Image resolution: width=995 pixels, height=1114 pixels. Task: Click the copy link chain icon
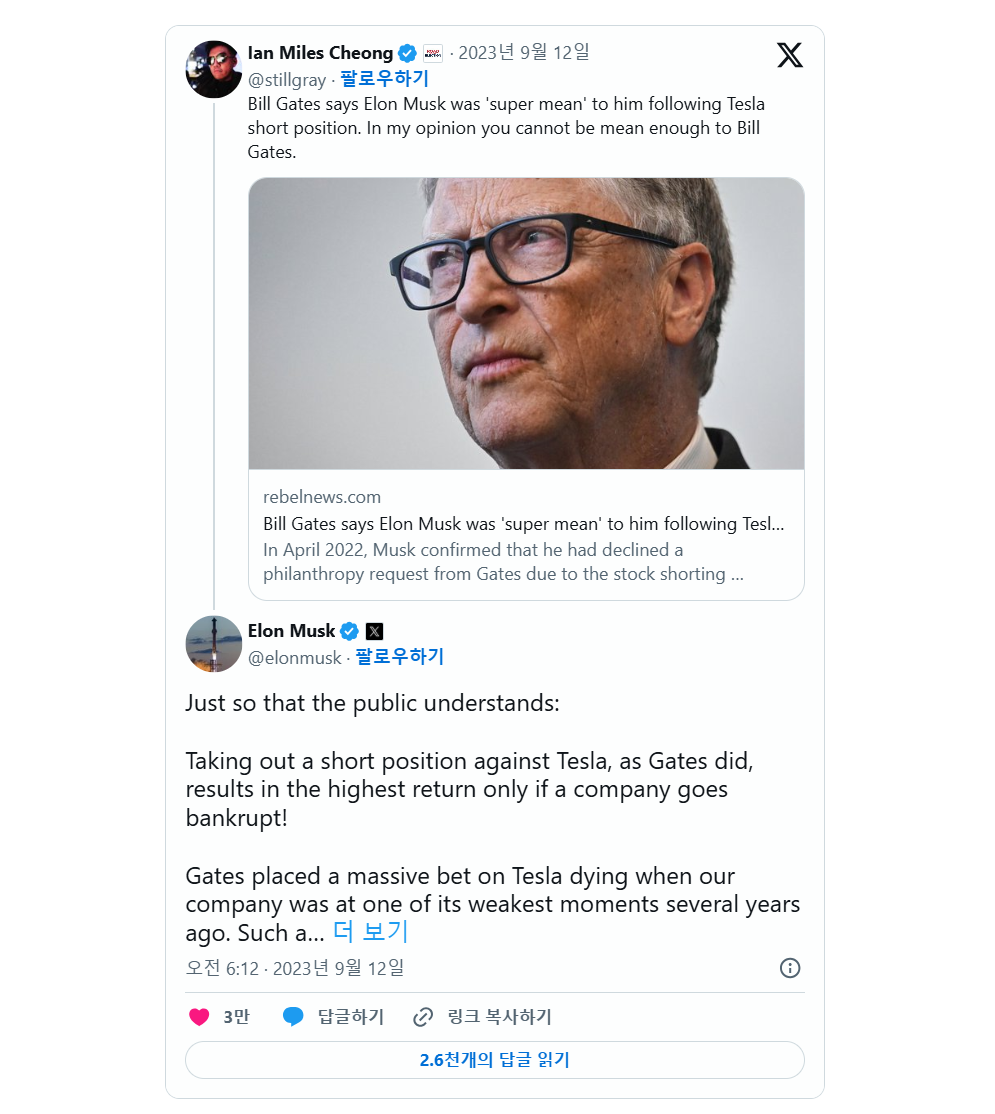tap(423, 1017)
